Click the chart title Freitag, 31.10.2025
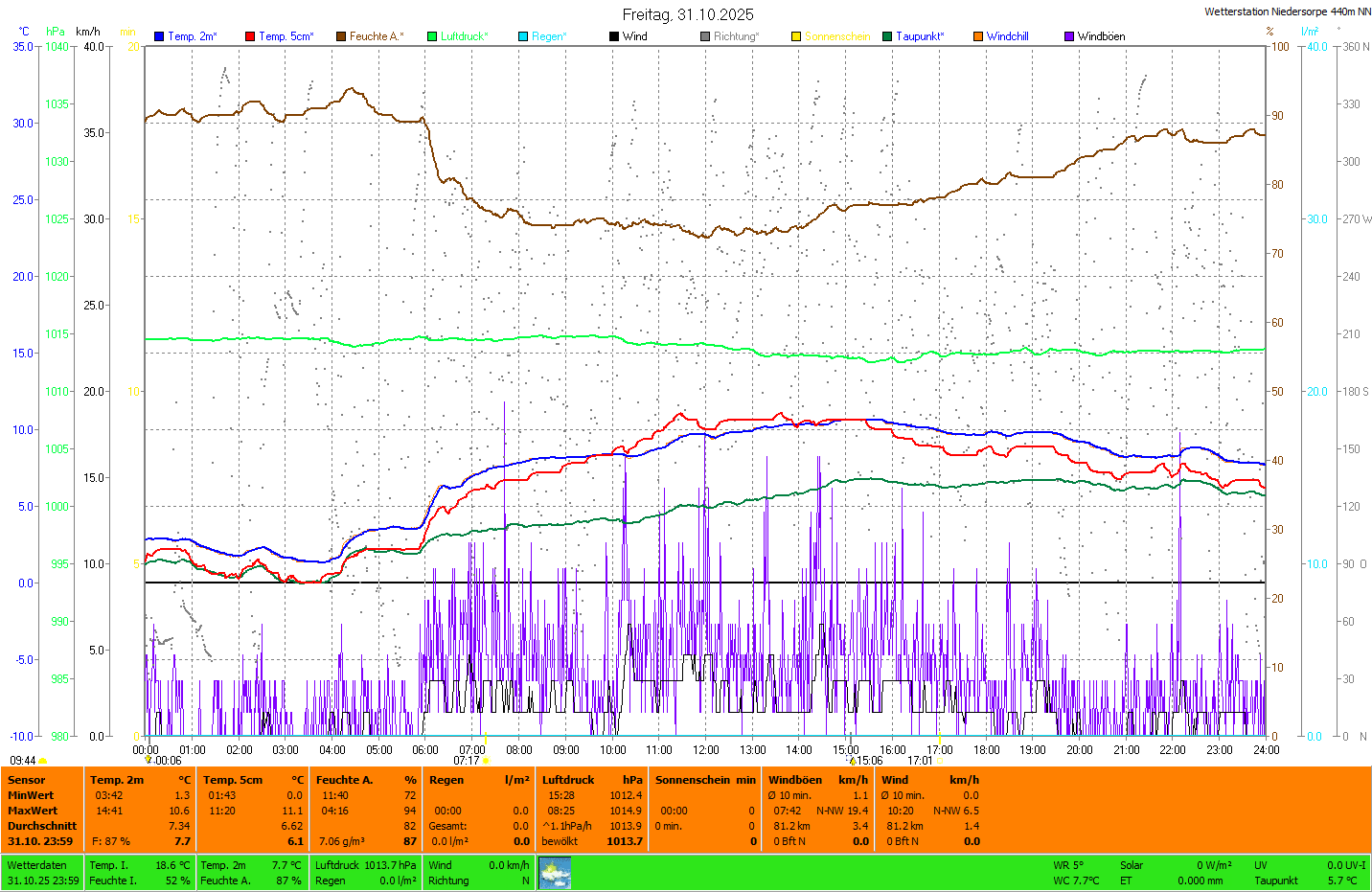 click(688, 14)
